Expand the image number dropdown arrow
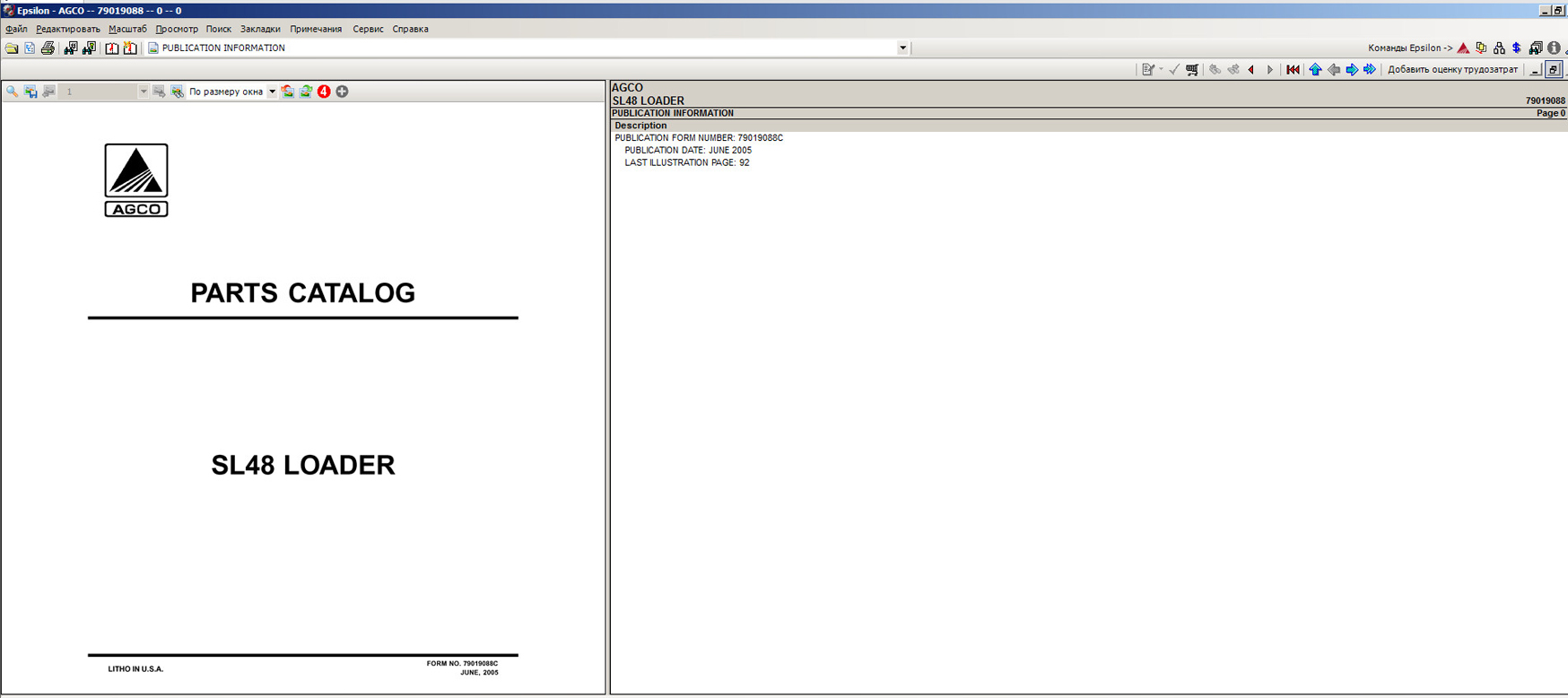 click(x=143, y=92)
